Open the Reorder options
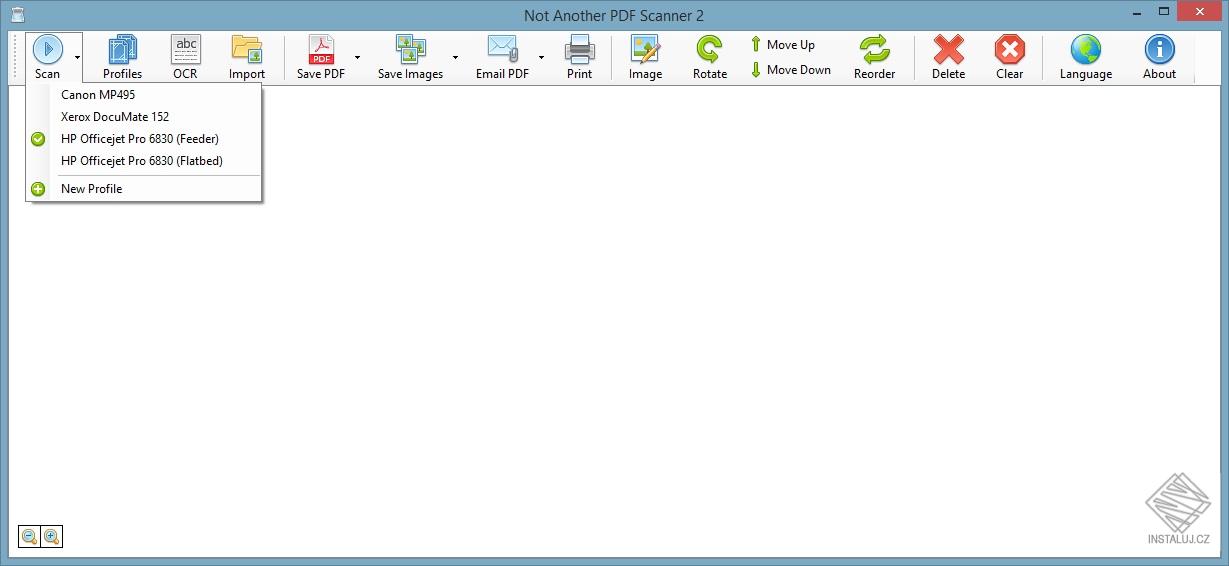1229x566 pixels. pyautogui.click(x=874, y=57)
